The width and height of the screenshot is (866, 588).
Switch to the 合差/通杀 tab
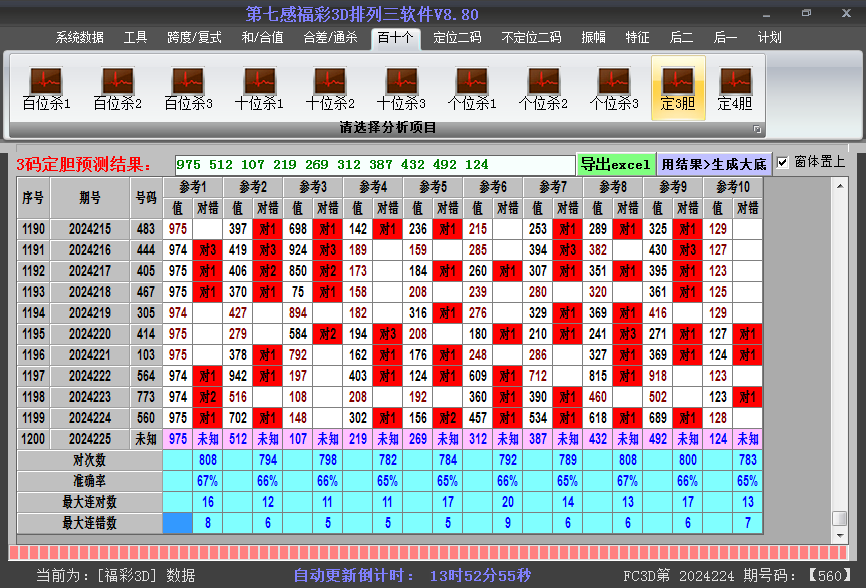click(x=330, y=38)
